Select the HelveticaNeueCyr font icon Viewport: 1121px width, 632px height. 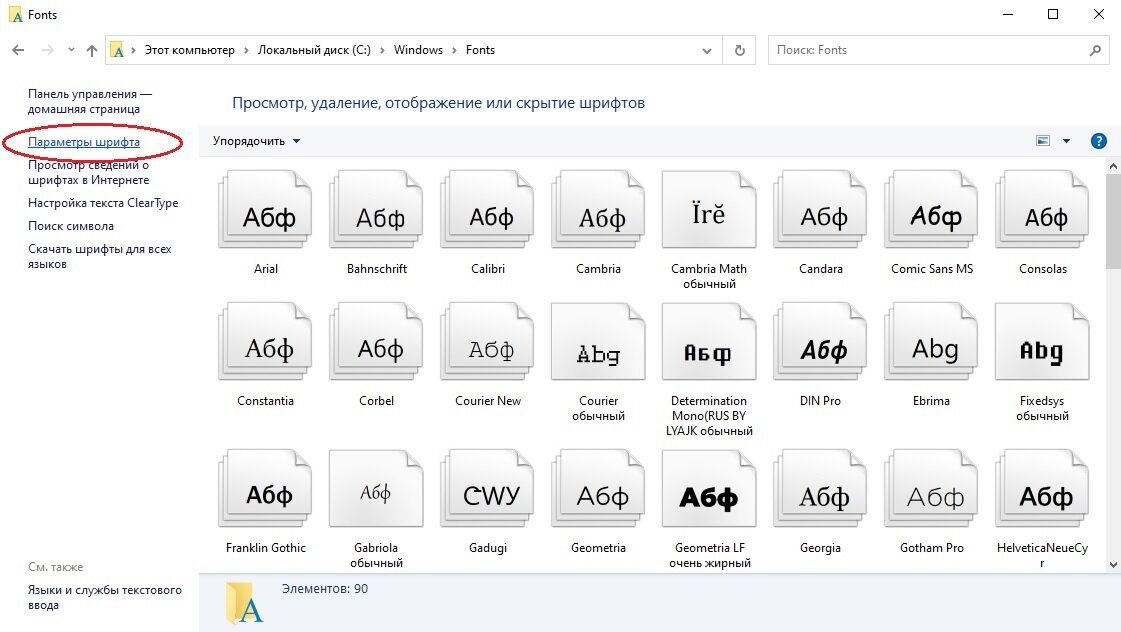pyautogui.click(x=1042, y=488)
